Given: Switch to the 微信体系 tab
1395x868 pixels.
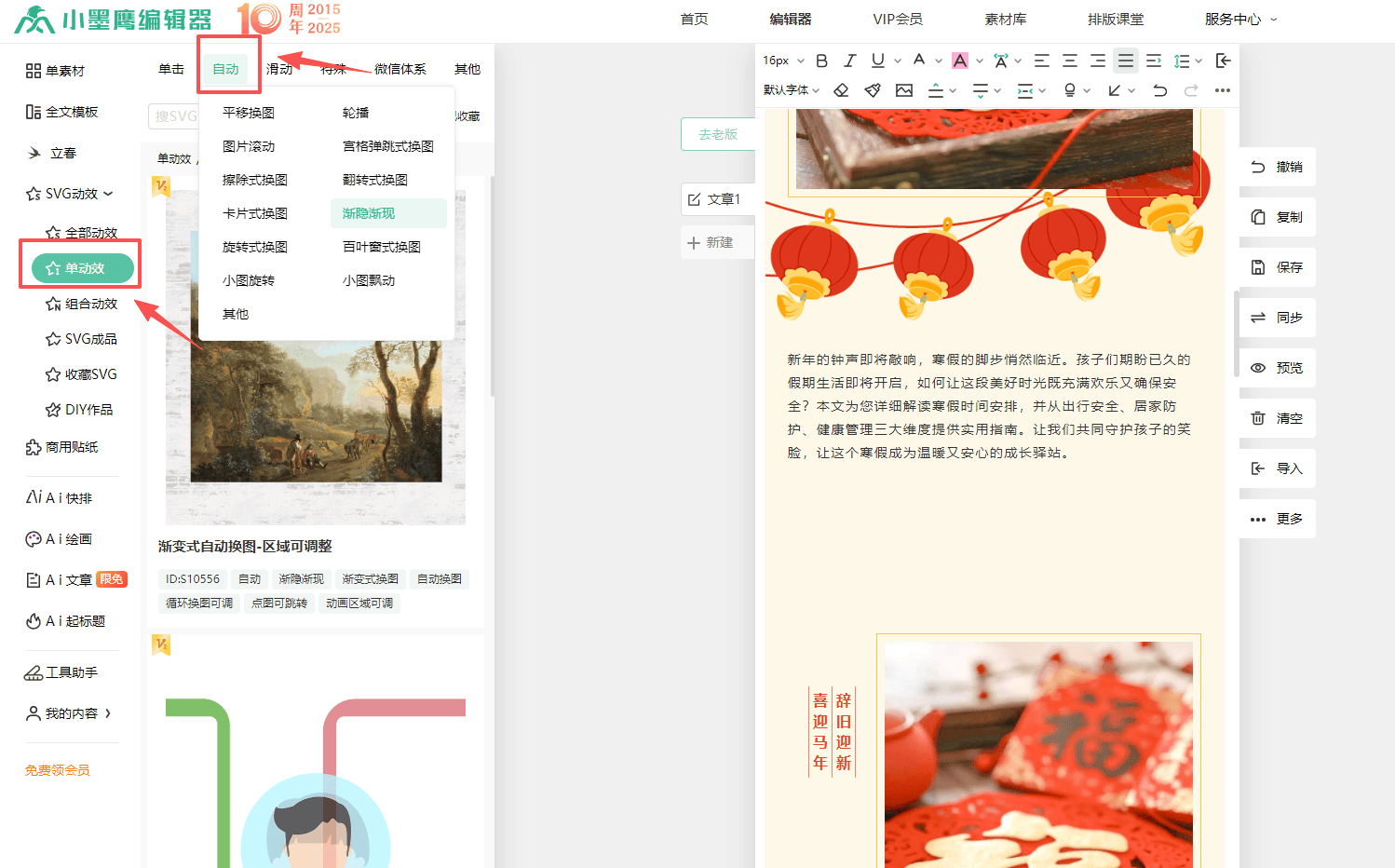Looking at the screenshot, I should click(x=400, y=69).
